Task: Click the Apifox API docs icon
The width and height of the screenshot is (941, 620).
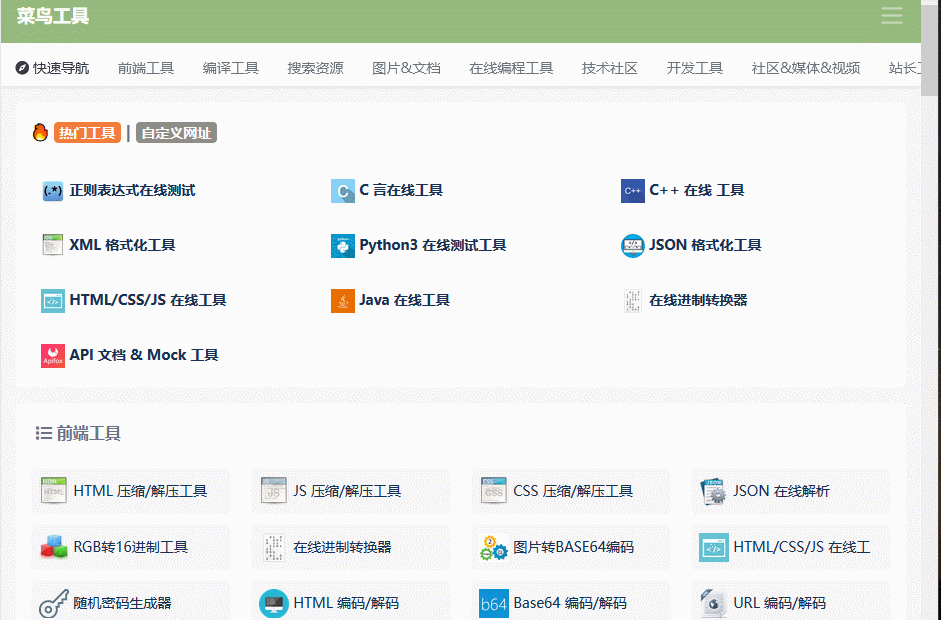Action: [x=53, y=356]
